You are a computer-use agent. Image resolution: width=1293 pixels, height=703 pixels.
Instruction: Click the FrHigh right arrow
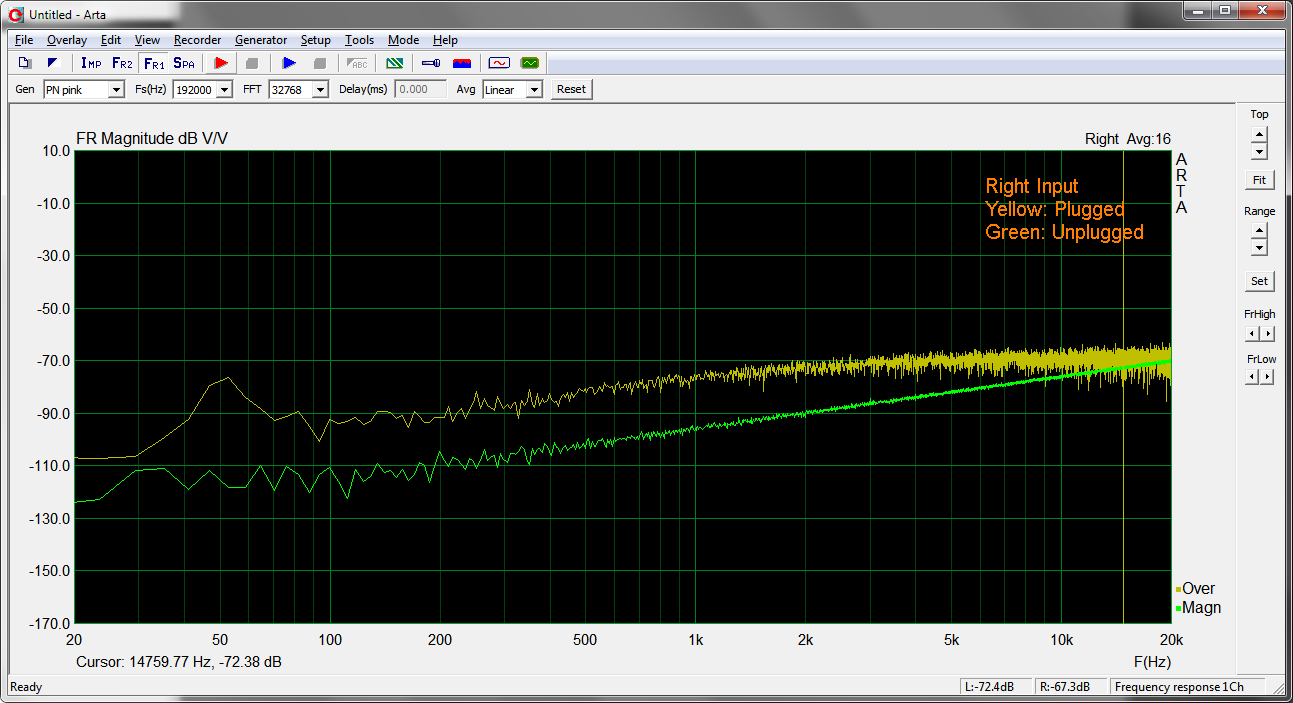tap(1267, 333)
